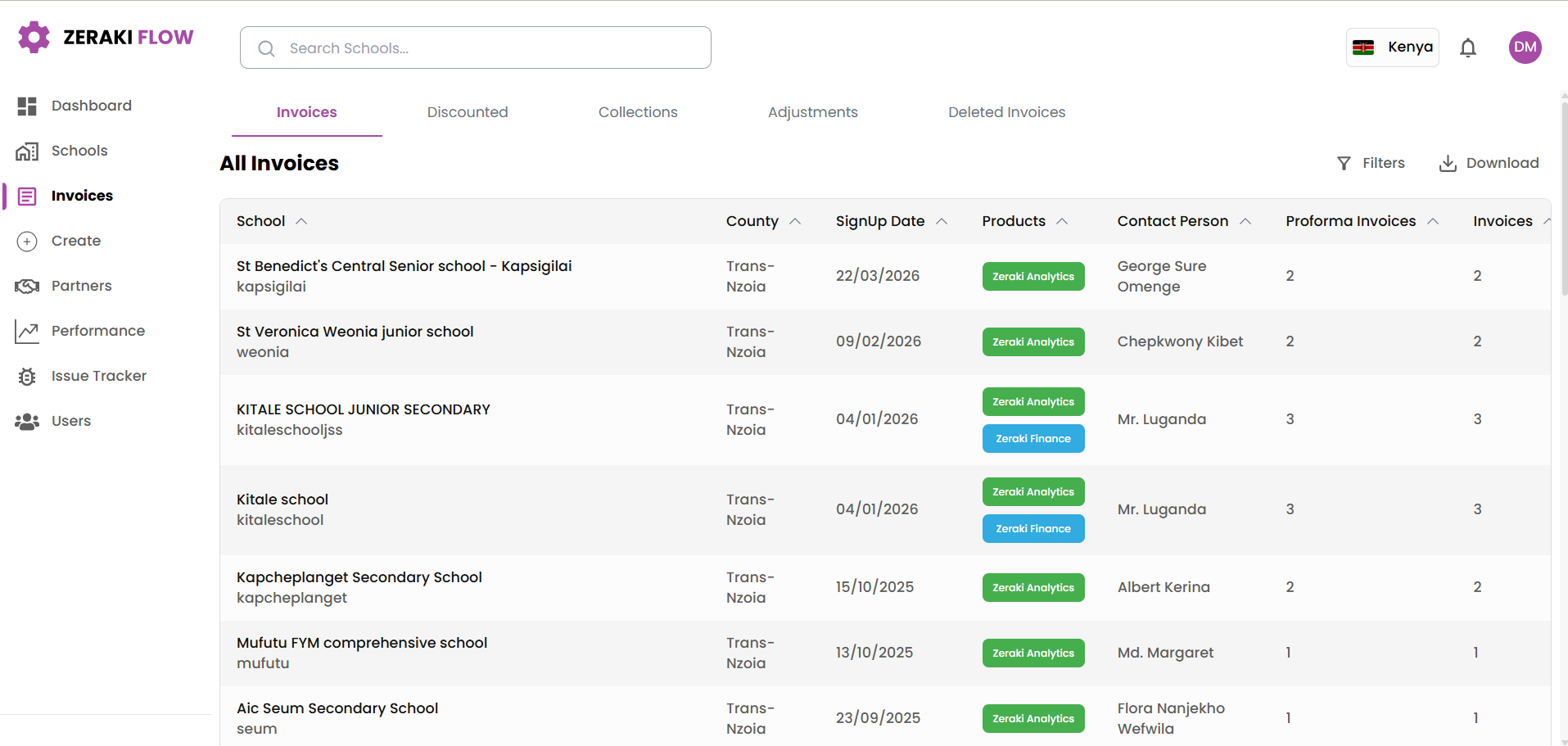Viewport: 1568px width, 746px height.
Task: Click the Filters funnel icon
Action: [1344, 163]
